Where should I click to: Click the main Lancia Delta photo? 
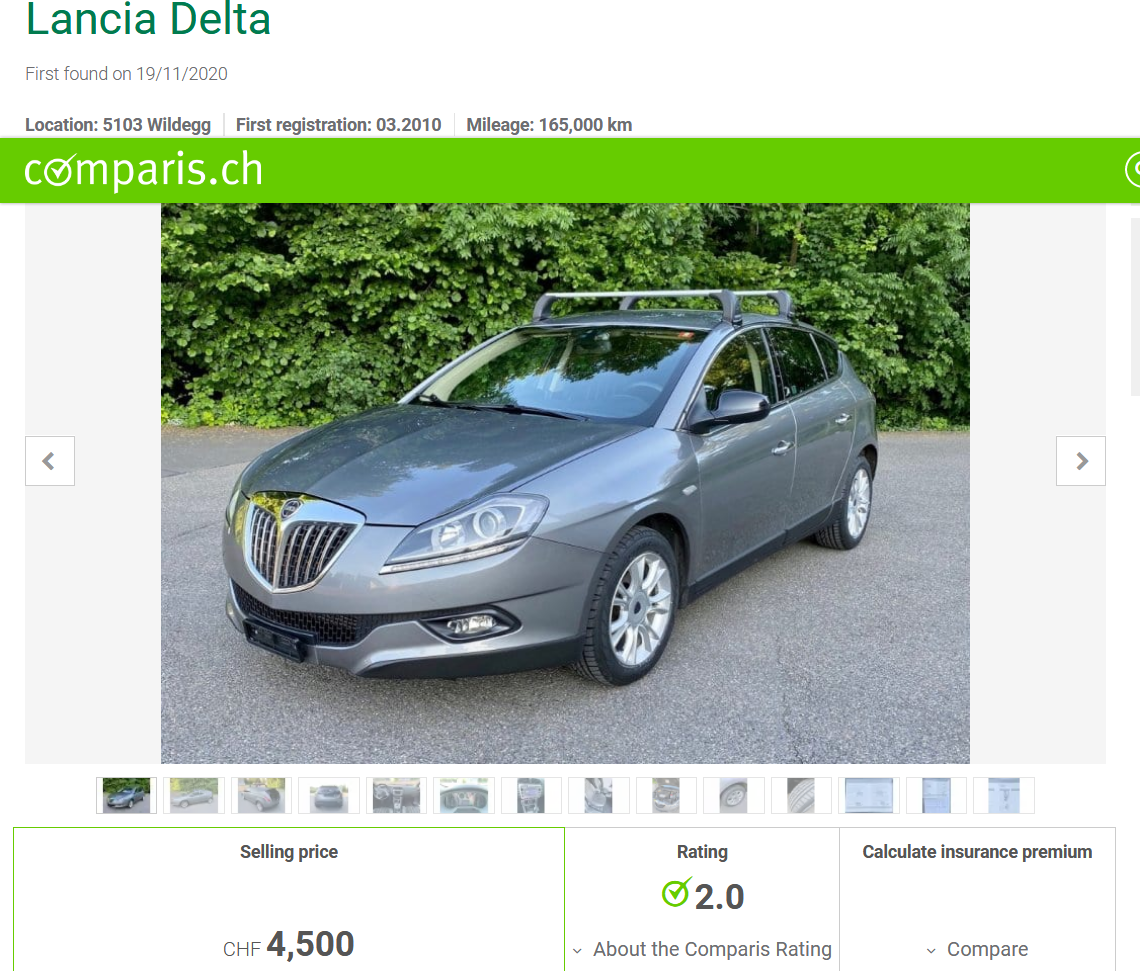[x=565, y=483]
